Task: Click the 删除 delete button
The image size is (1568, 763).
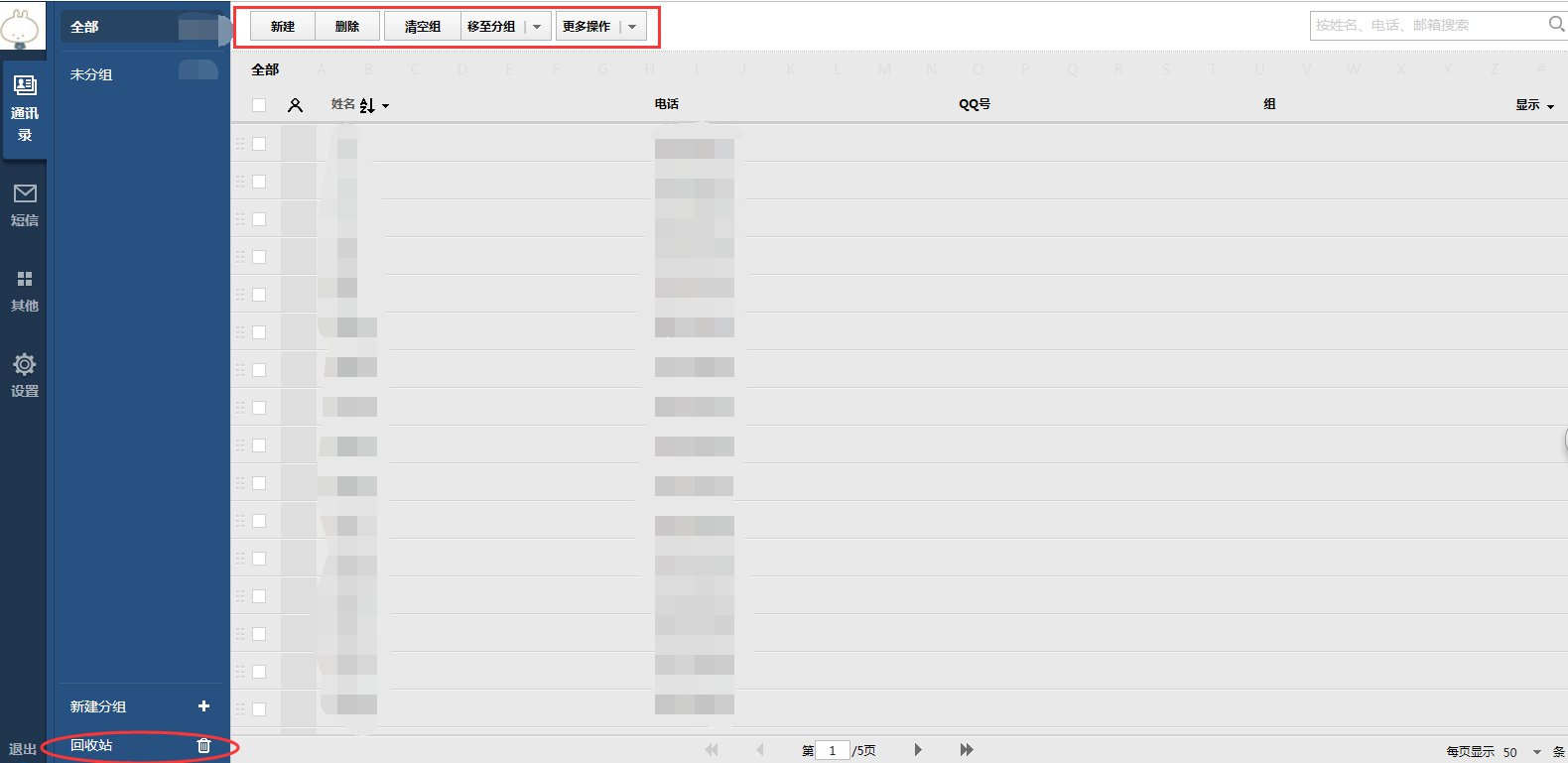Action: (347, 27)
